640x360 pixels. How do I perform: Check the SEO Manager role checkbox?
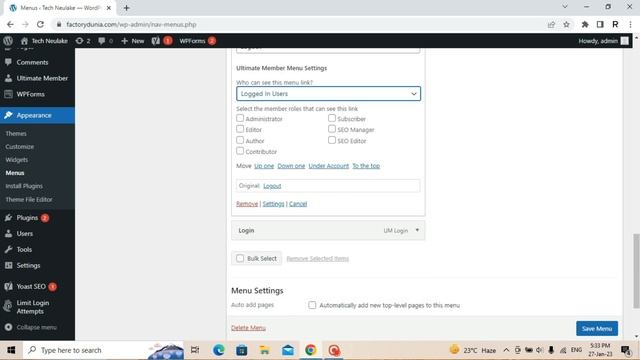(x=332, y=129)
